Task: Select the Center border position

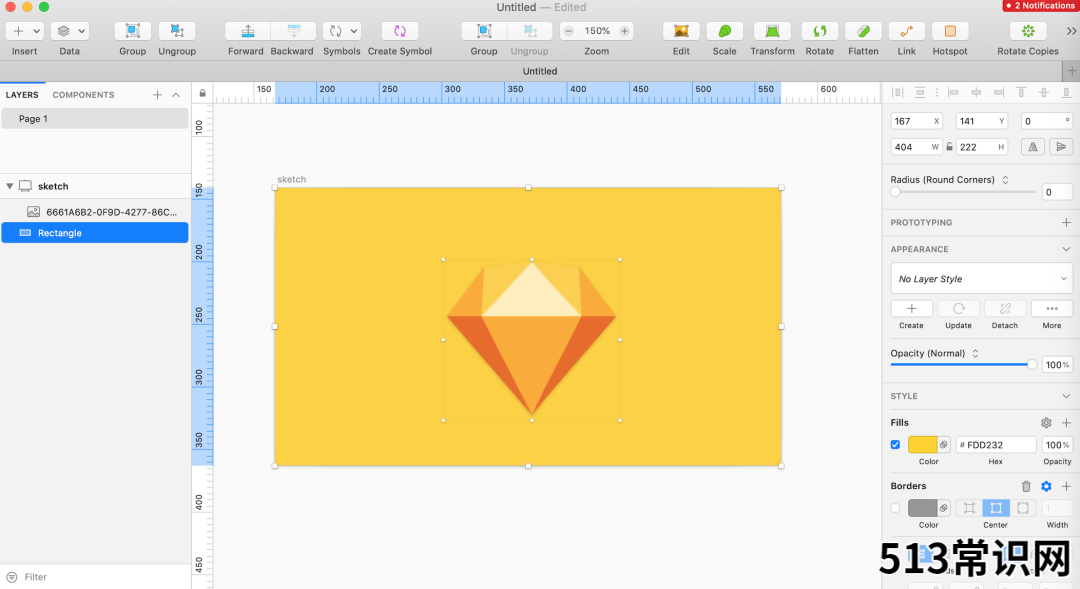Action: (x=996, y=508)
